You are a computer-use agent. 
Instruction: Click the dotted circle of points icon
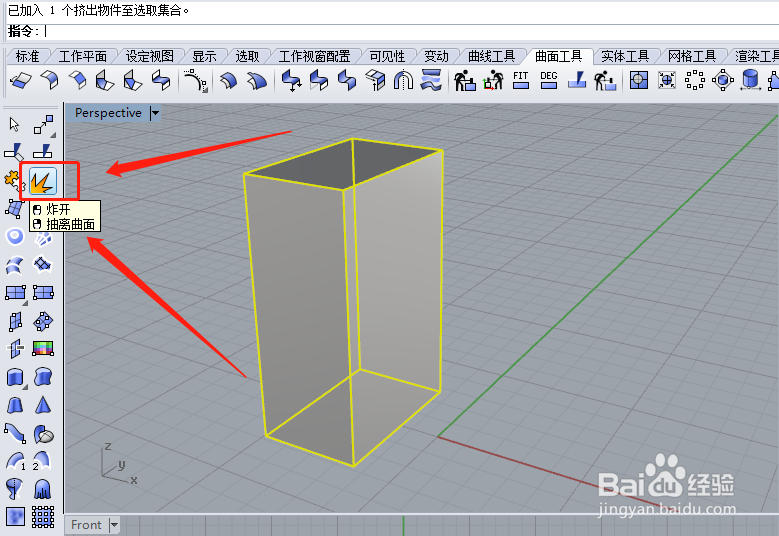click(x=695, y=80)
